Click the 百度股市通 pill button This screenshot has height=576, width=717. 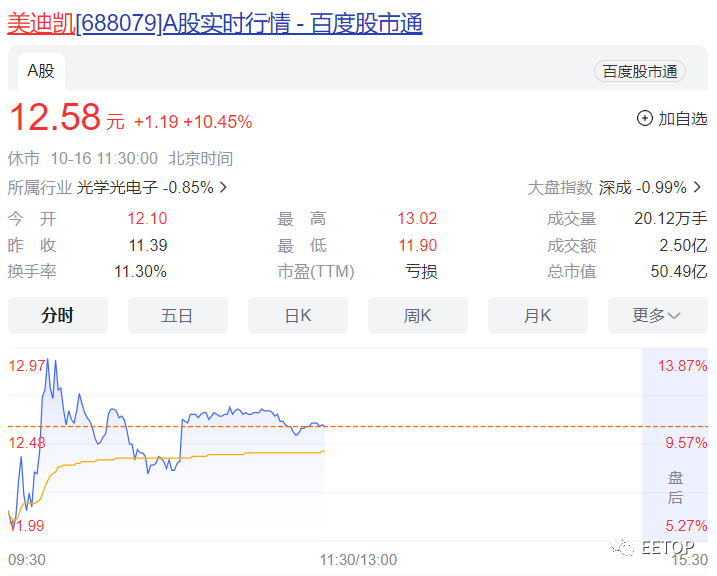click(639, 72)
